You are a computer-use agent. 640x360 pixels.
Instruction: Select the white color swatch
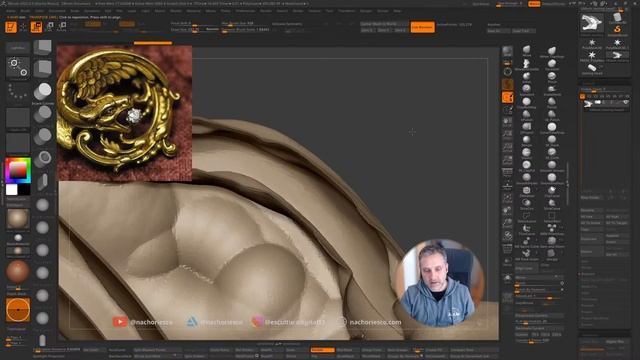pos(11,189)
